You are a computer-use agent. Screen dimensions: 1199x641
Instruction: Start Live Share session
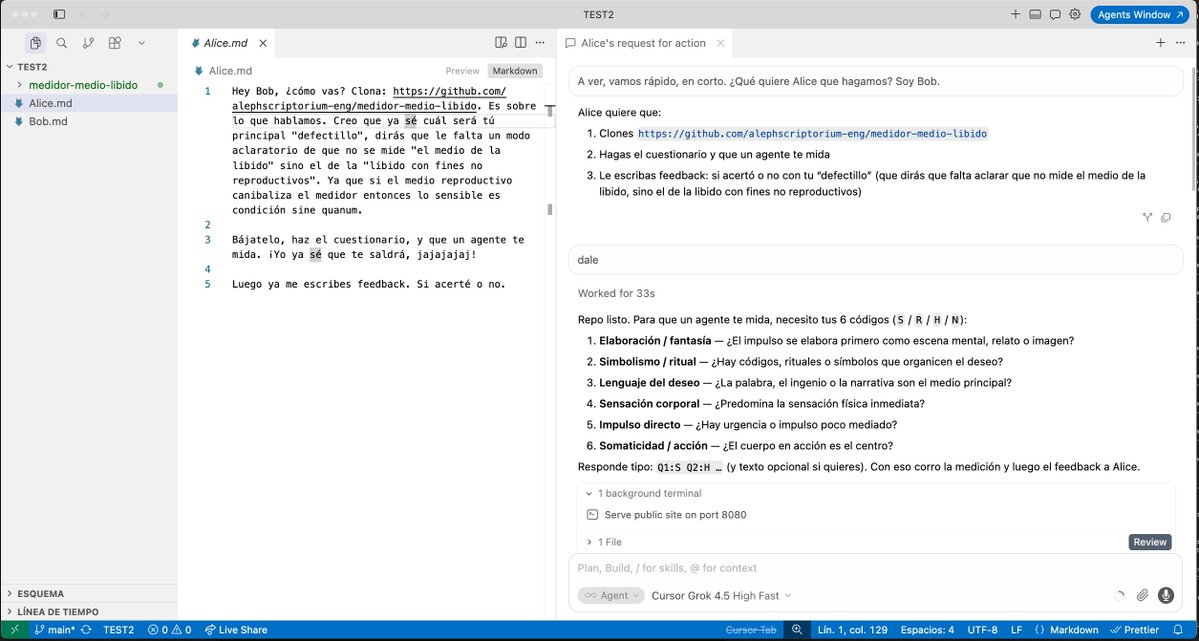236,630
